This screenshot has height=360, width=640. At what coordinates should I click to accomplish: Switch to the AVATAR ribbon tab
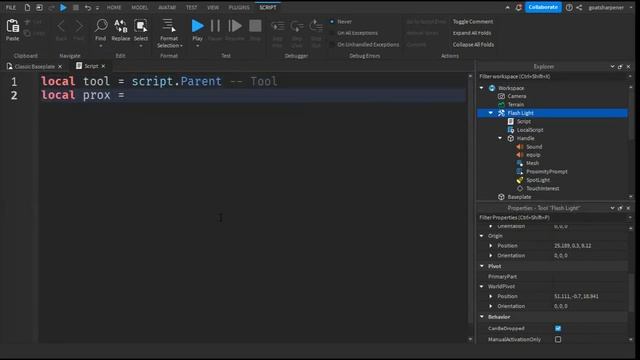(167, 7)
